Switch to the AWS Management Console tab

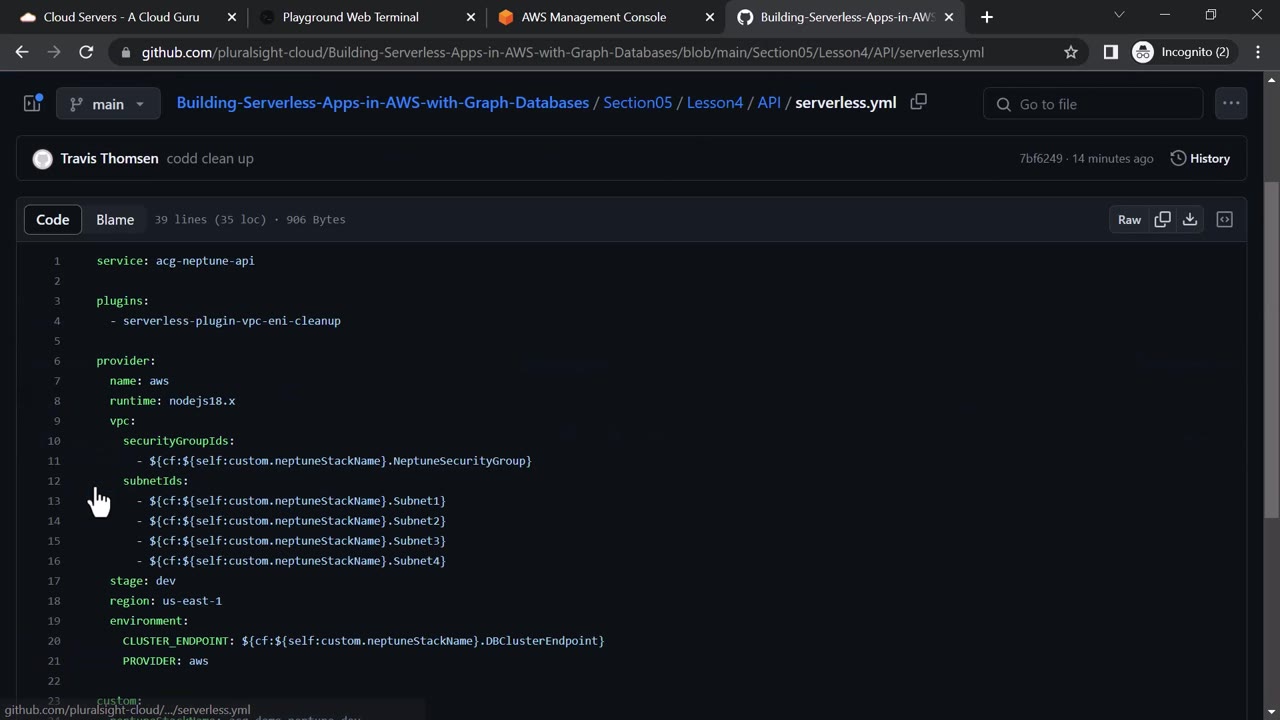coord(593,17)
